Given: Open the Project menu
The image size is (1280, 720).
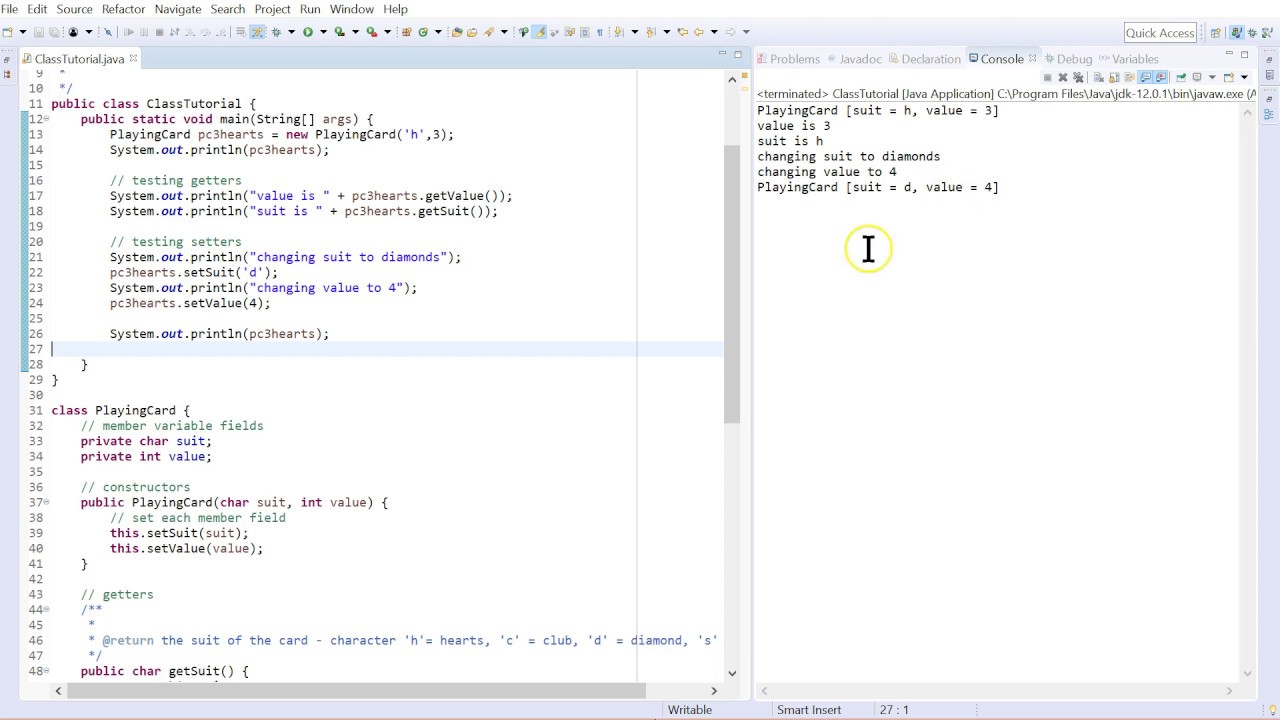Looking at the screenshot, I should point(272,9).
